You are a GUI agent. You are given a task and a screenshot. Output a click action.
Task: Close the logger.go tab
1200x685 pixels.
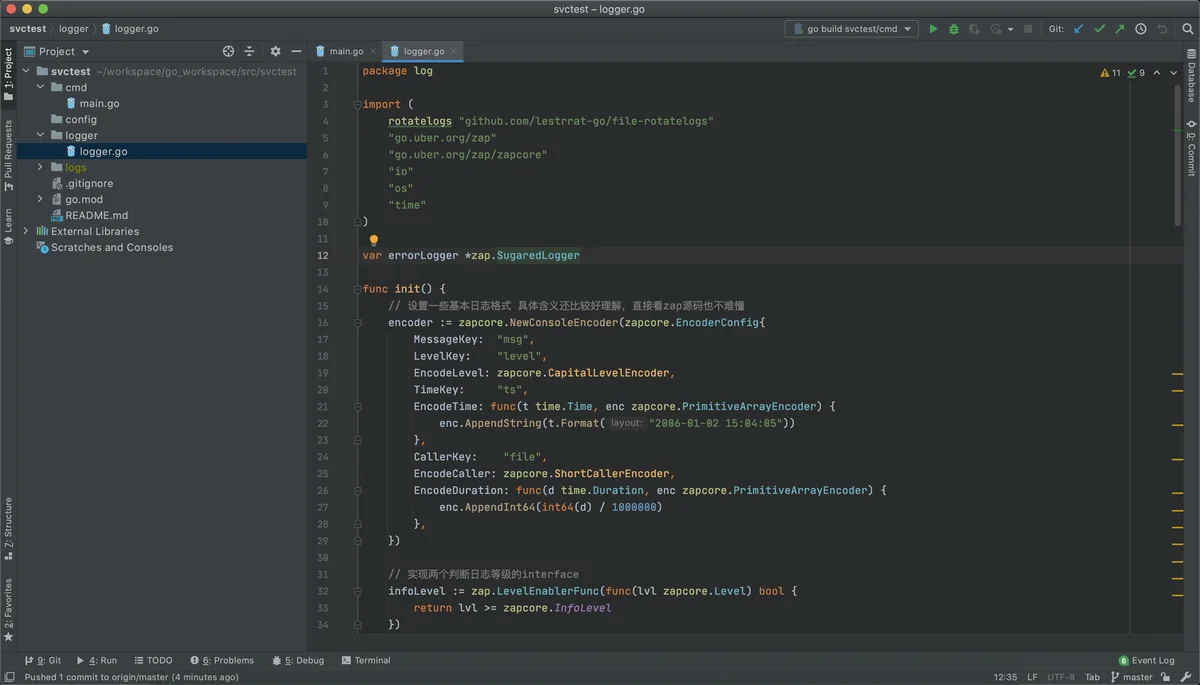(455, 51)
